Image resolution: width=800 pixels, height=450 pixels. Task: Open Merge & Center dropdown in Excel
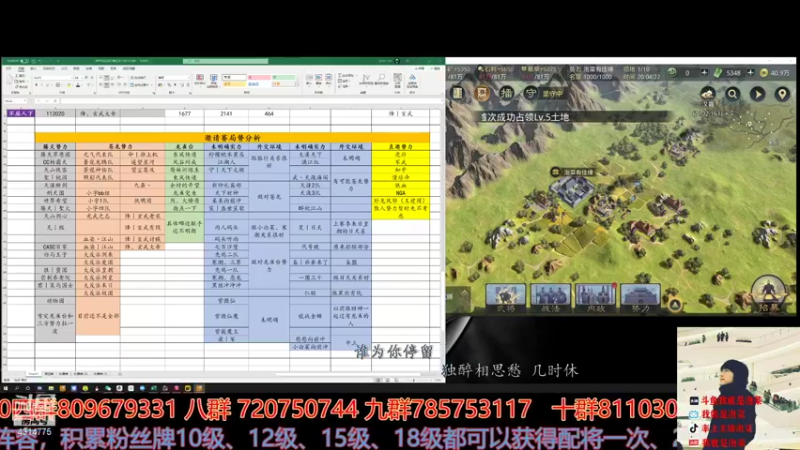(x=152, y=85)
